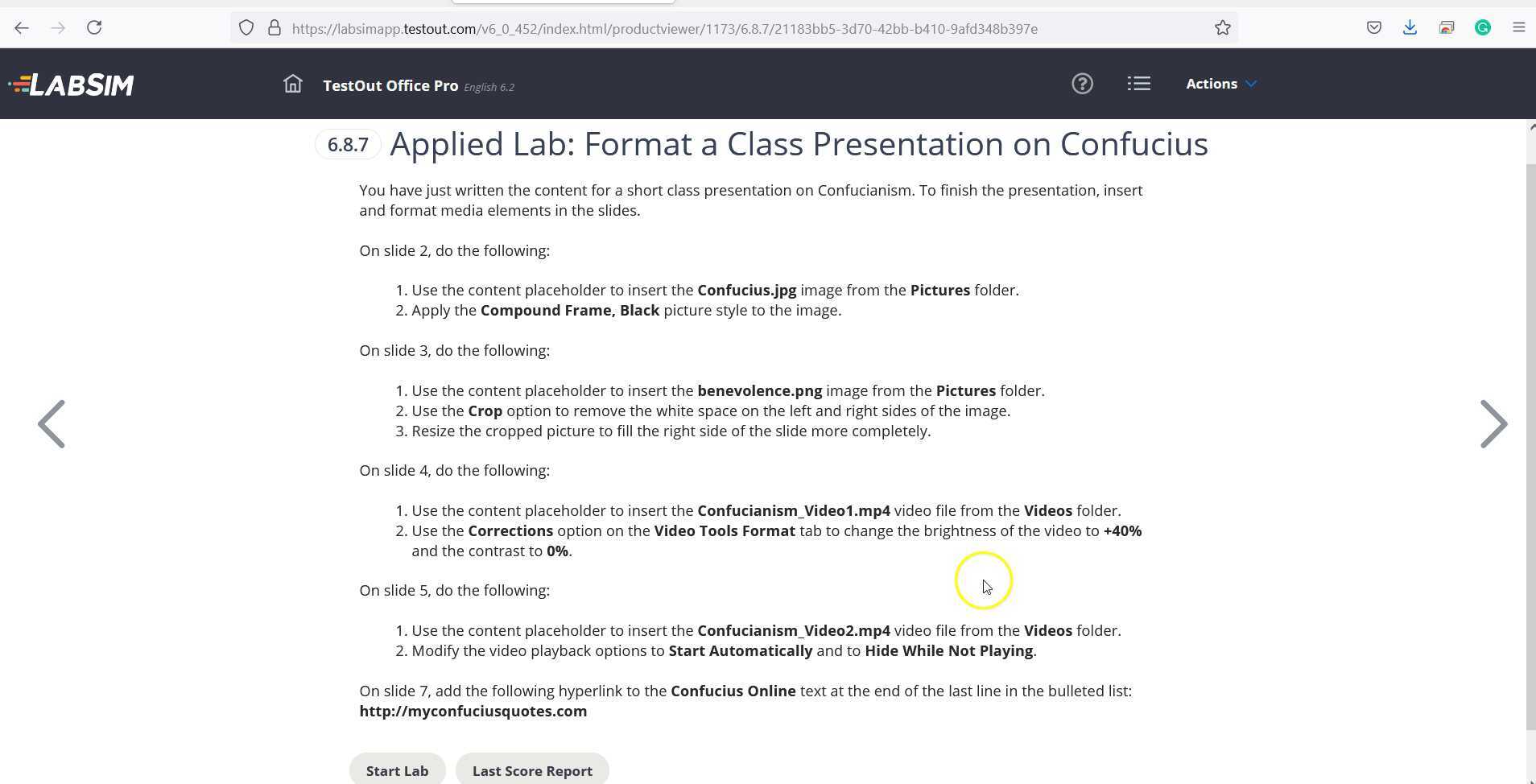
Task: Open the LabSim table of contents icon
Action: tap(1138, 83)
